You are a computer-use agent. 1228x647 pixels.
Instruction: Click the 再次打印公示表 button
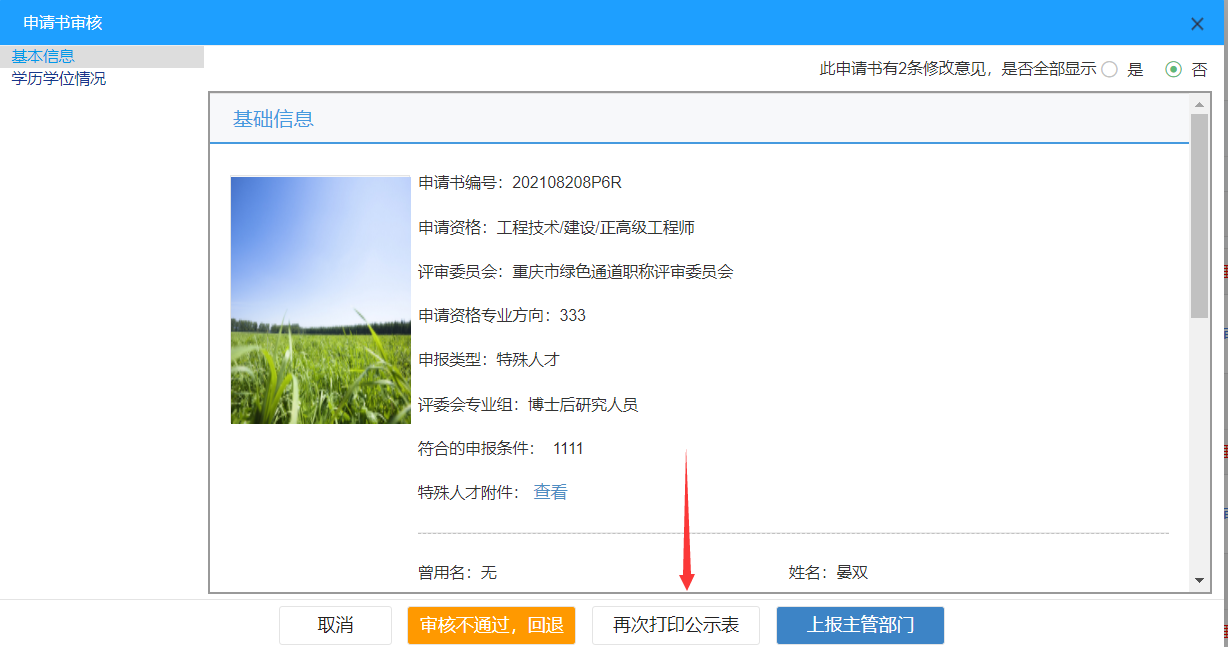676,625
